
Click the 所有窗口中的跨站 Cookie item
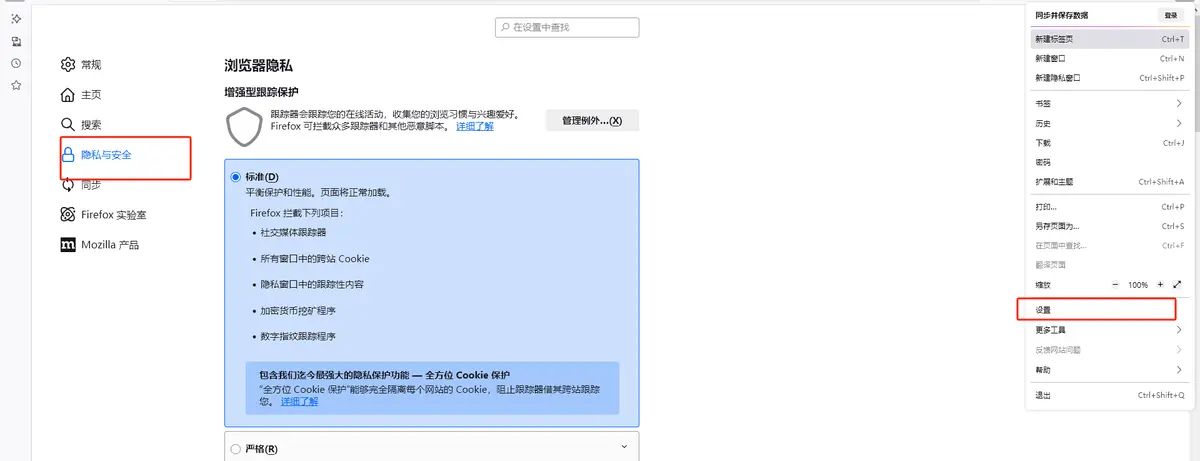click(x=314, y=258)
